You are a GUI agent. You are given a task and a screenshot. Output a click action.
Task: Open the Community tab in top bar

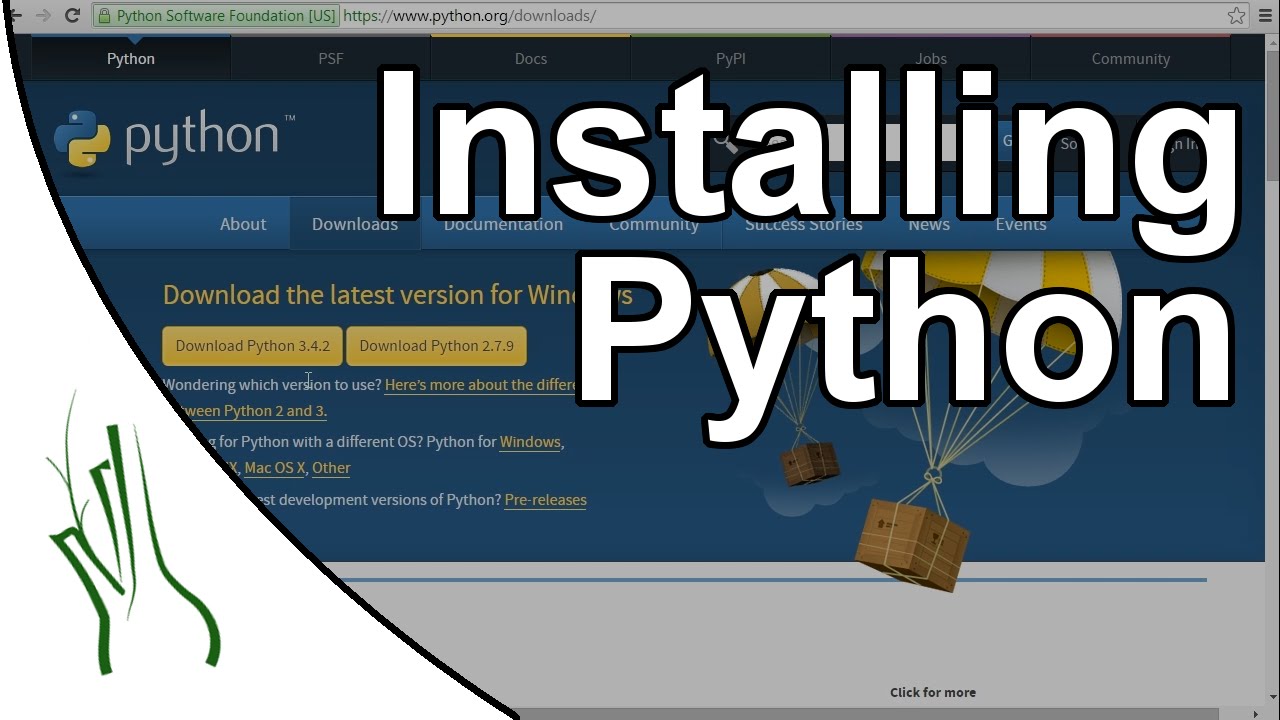(x=1131, y=58)
